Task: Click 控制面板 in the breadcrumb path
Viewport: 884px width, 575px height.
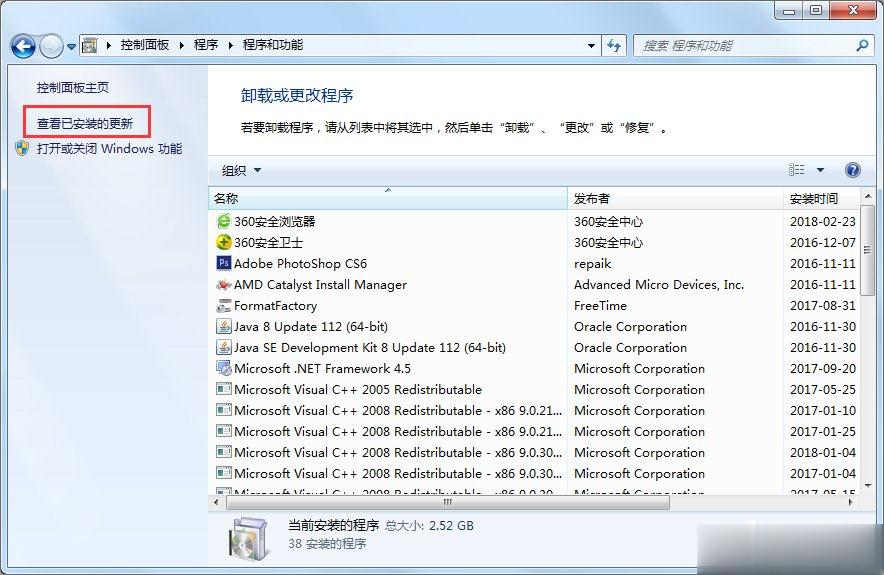Action: click(144, 45)
